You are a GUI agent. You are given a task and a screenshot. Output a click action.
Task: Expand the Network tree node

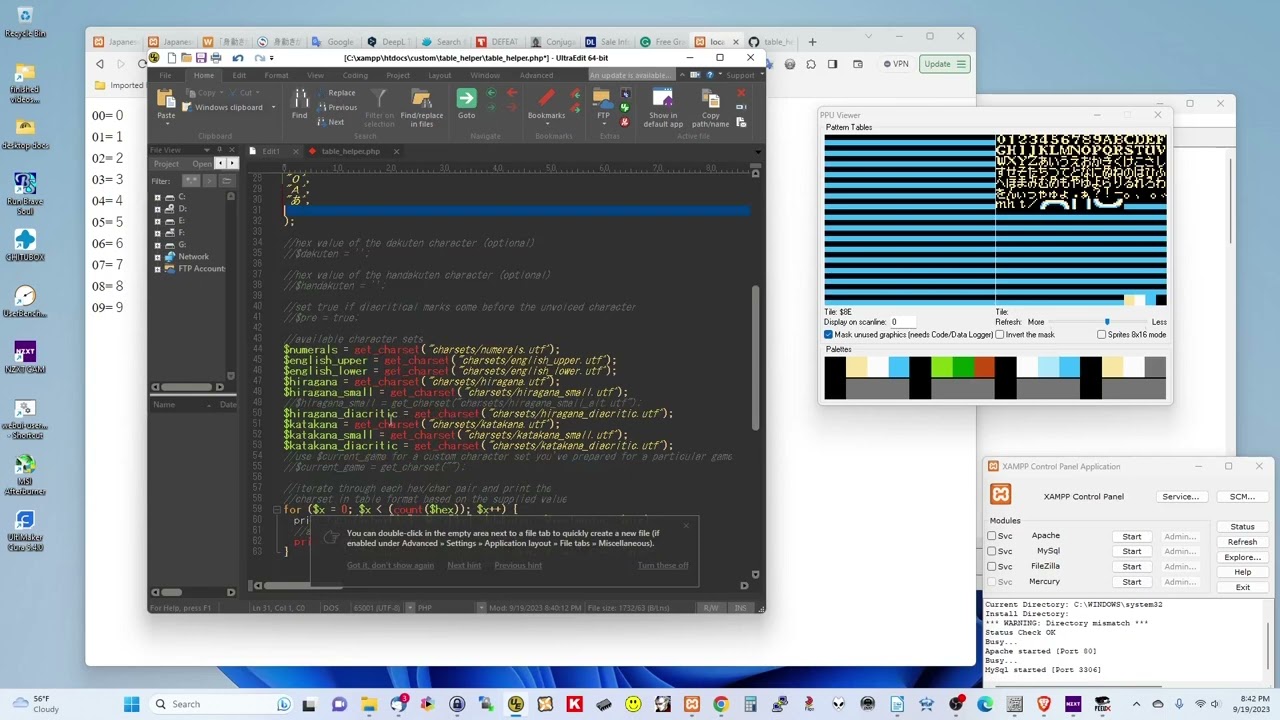coord(157,257)
